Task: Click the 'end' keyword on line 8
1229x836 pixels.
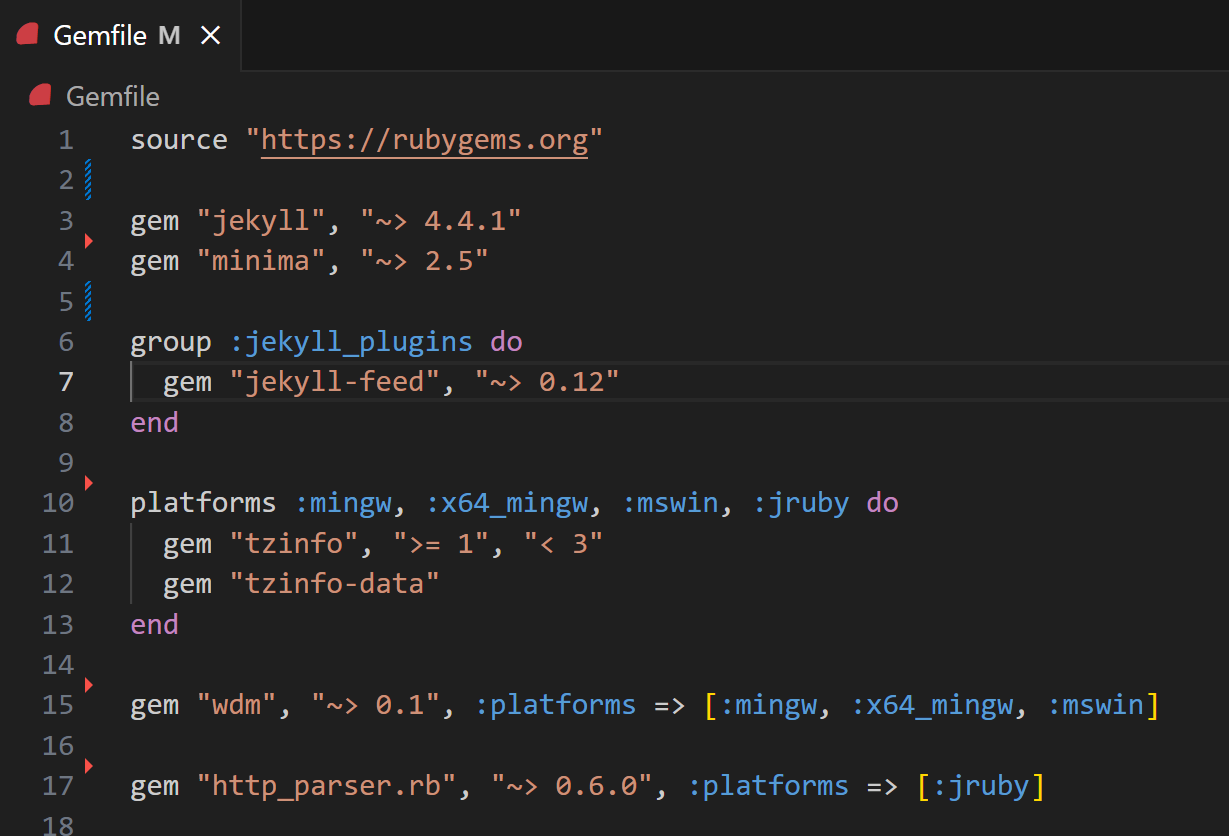Action: pyautogui.click(x=155, y=422)
